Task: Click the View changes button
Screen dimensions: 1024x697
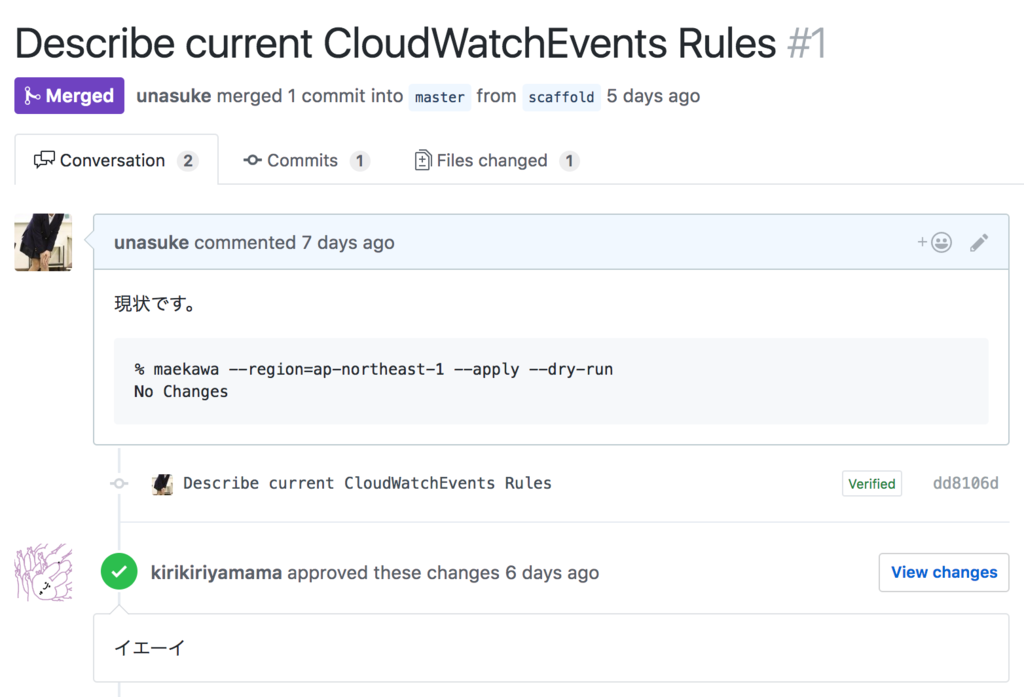Action: click(944, 572)
